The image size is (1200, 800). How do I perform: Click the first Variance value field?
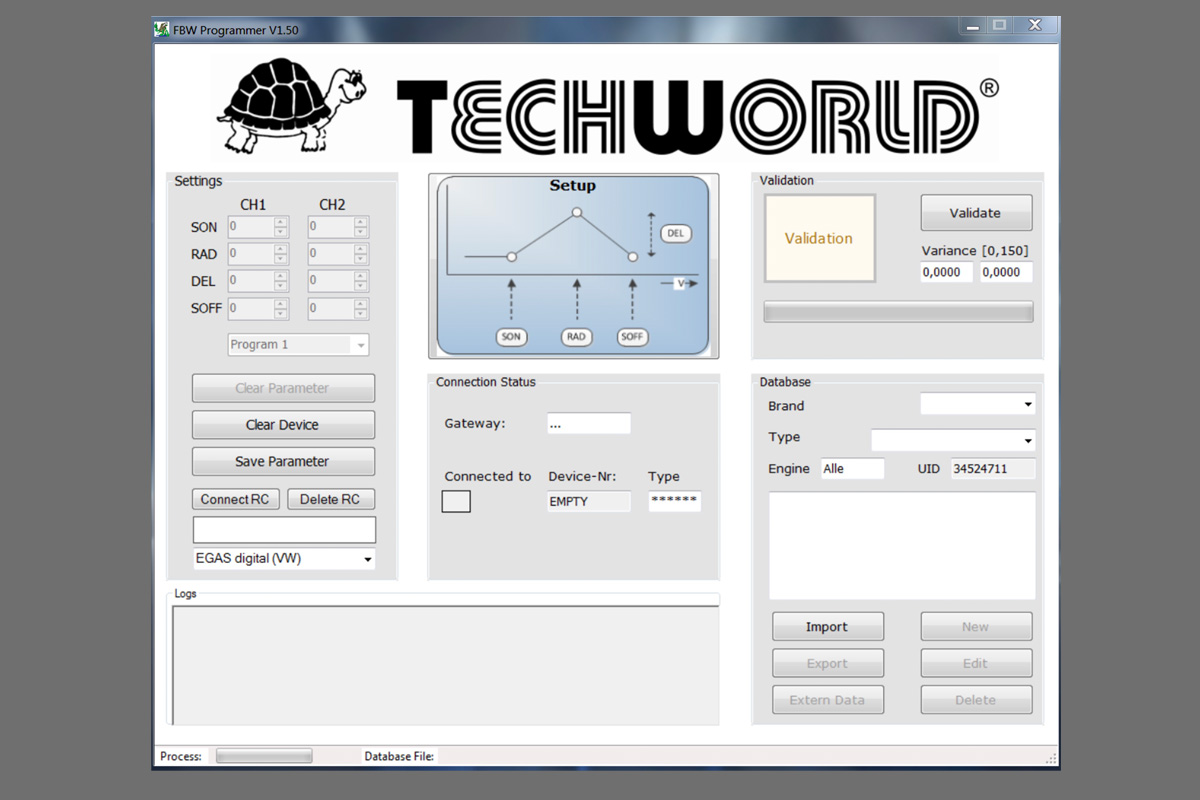tap(946, 272)
